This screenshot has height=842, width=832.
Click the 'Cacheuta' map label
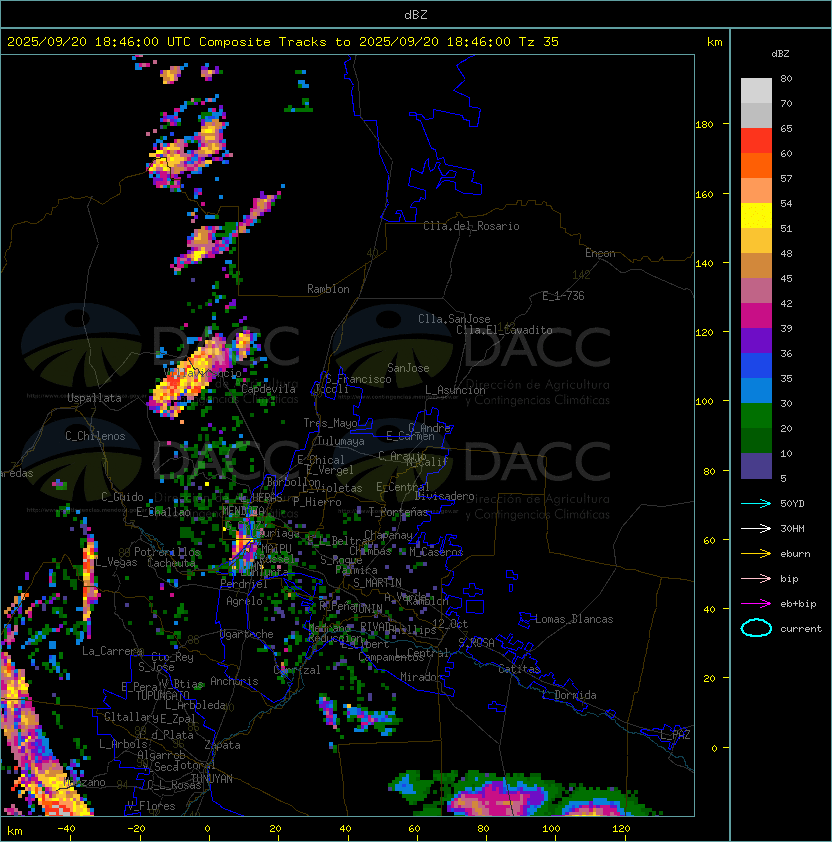point(171,563)
